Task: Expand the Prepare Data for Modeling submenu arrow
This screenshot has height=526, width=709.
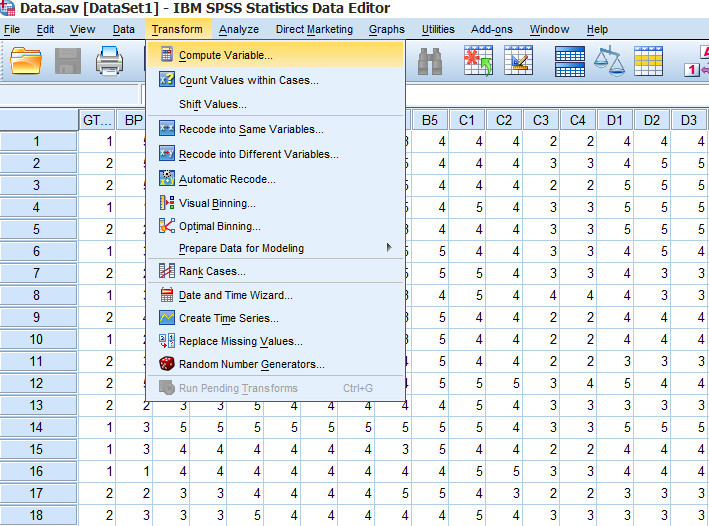Action: tap(389, 247)
